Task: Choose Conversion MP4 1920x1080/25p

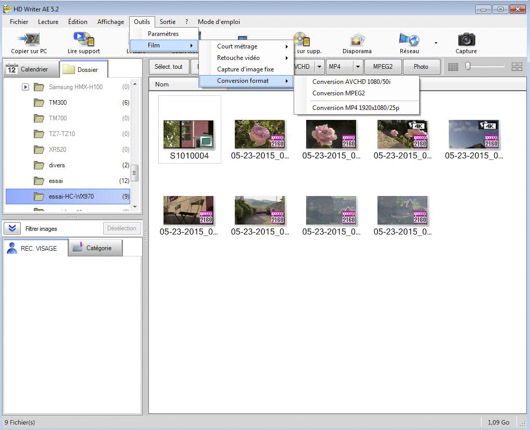Action: coord(357,108)
